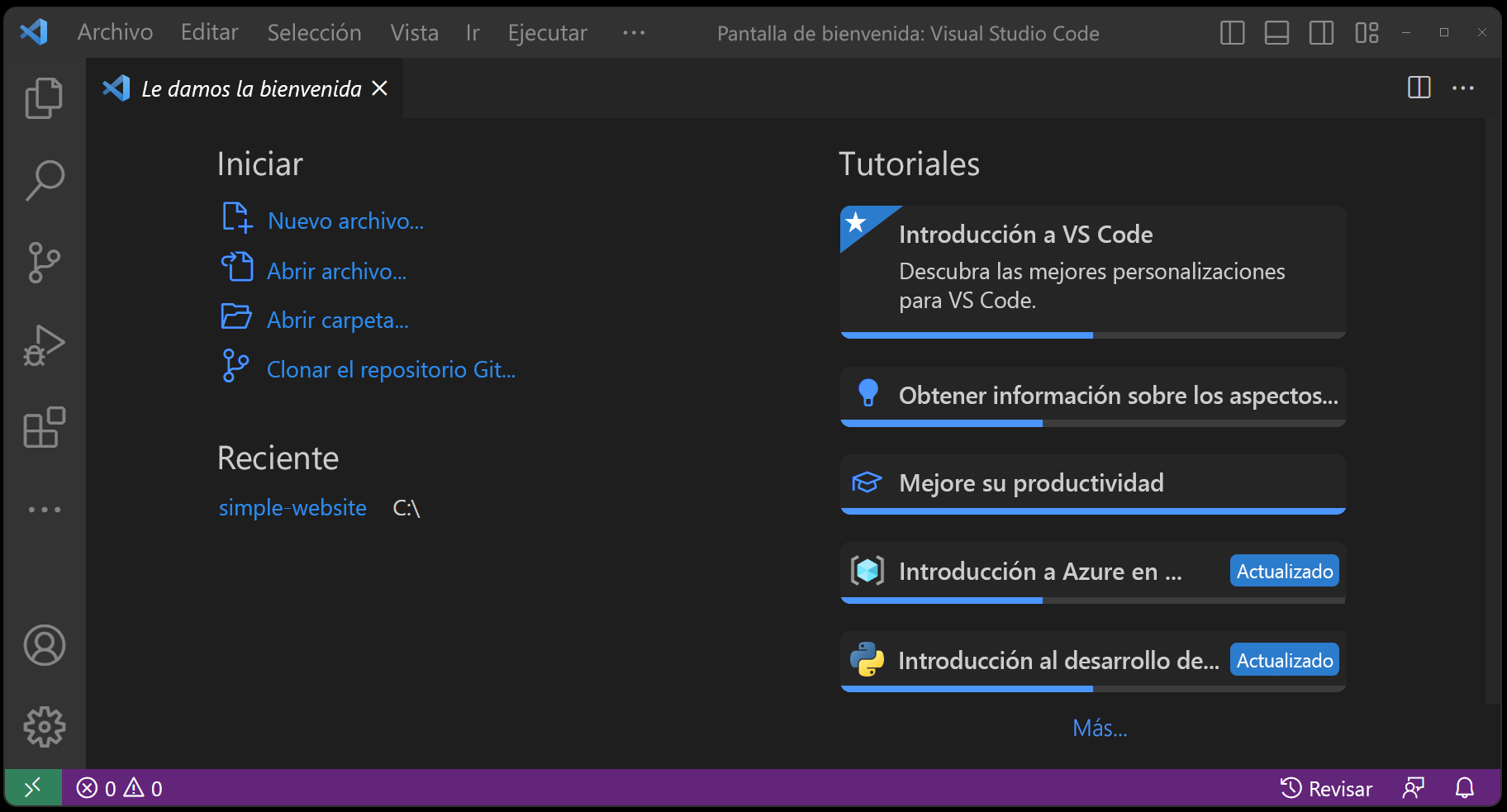Click progress bar under Mejore su productividad
The width and height of the screenshot is (1507, 812).
(1093, 511)
